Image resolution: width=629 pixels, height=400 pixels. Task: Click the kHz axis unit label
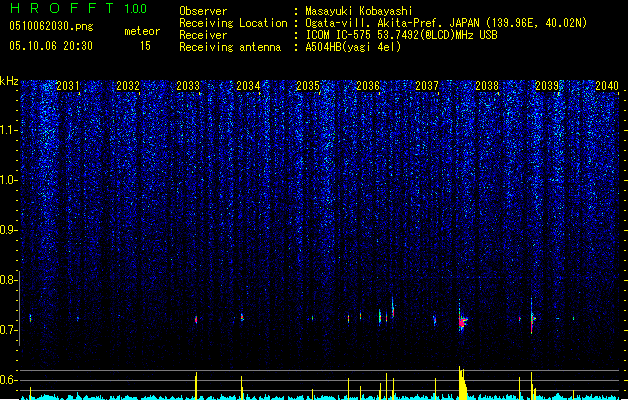[x=9, y=81]
